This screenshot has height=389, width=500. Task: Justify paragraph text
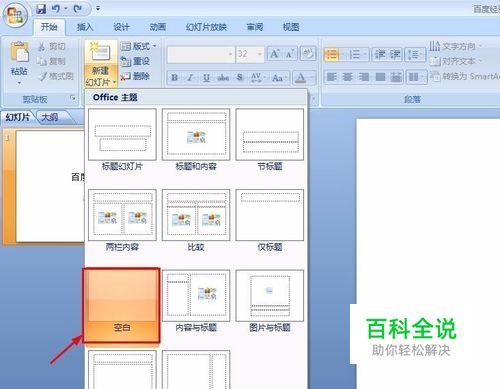coord(380,77)
